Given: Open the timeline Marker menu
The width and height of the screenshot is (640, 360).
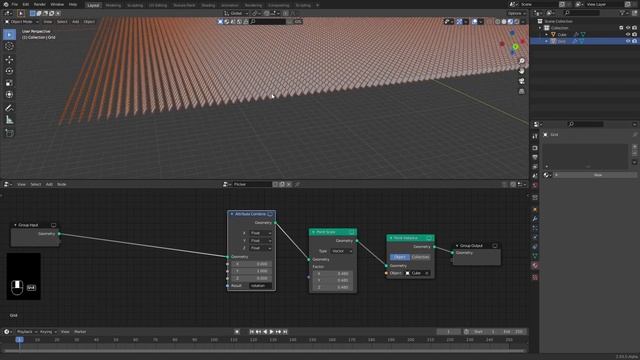Looking at the screenshot, I should pyautogui.click(x=80, y=332).
